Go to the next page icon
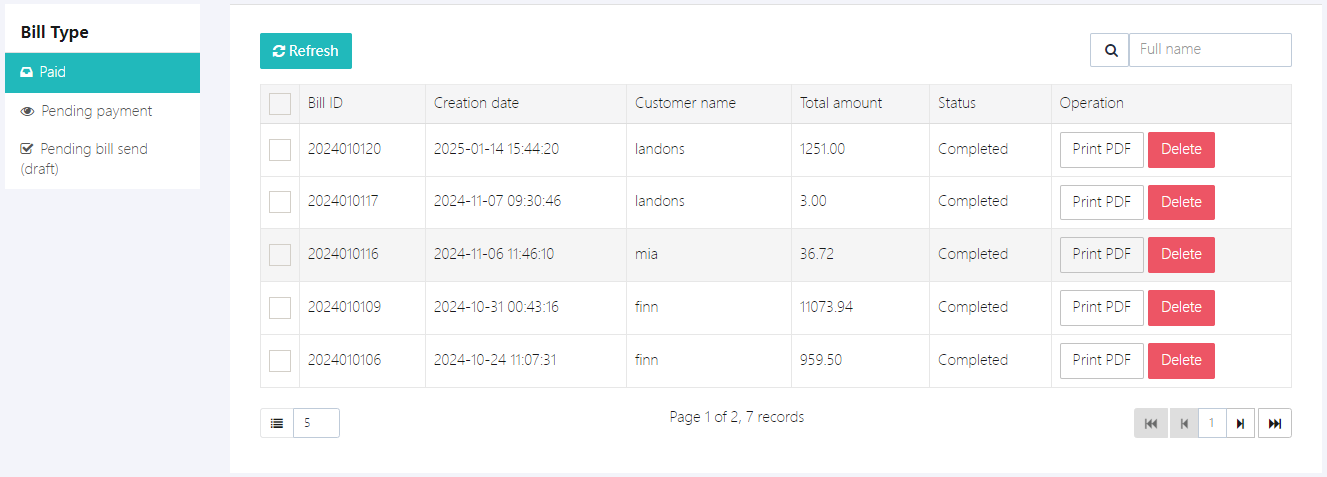The width and height of the screenshot is (1327, 477). (1240, 423)
